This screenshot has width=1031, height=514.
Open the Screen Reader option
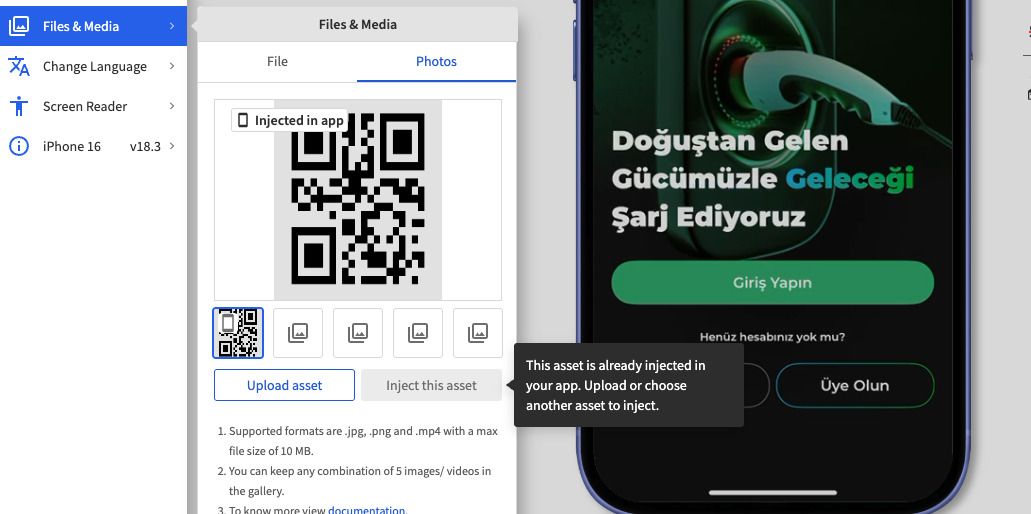point(93,106)
